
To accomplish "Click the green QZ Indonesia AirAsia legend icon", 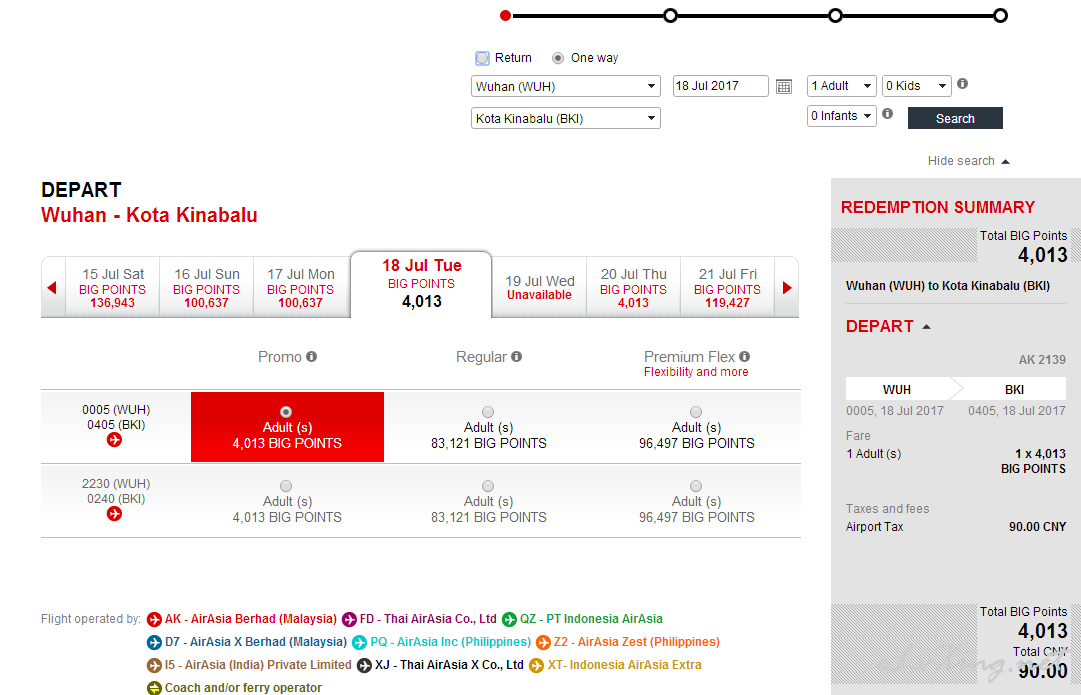I will [509, 619].
